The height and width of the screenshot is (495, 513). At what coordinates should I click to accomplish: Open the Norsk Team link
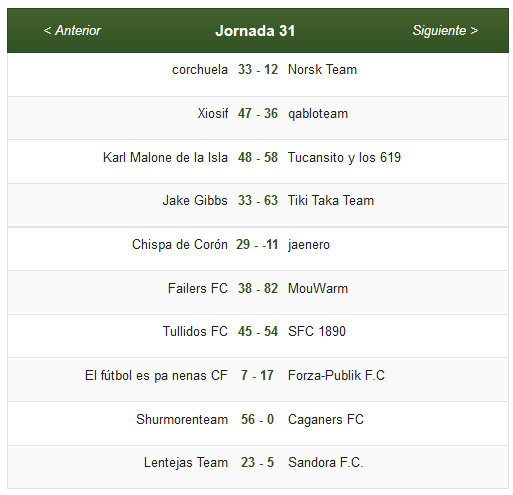pos(322,70)
